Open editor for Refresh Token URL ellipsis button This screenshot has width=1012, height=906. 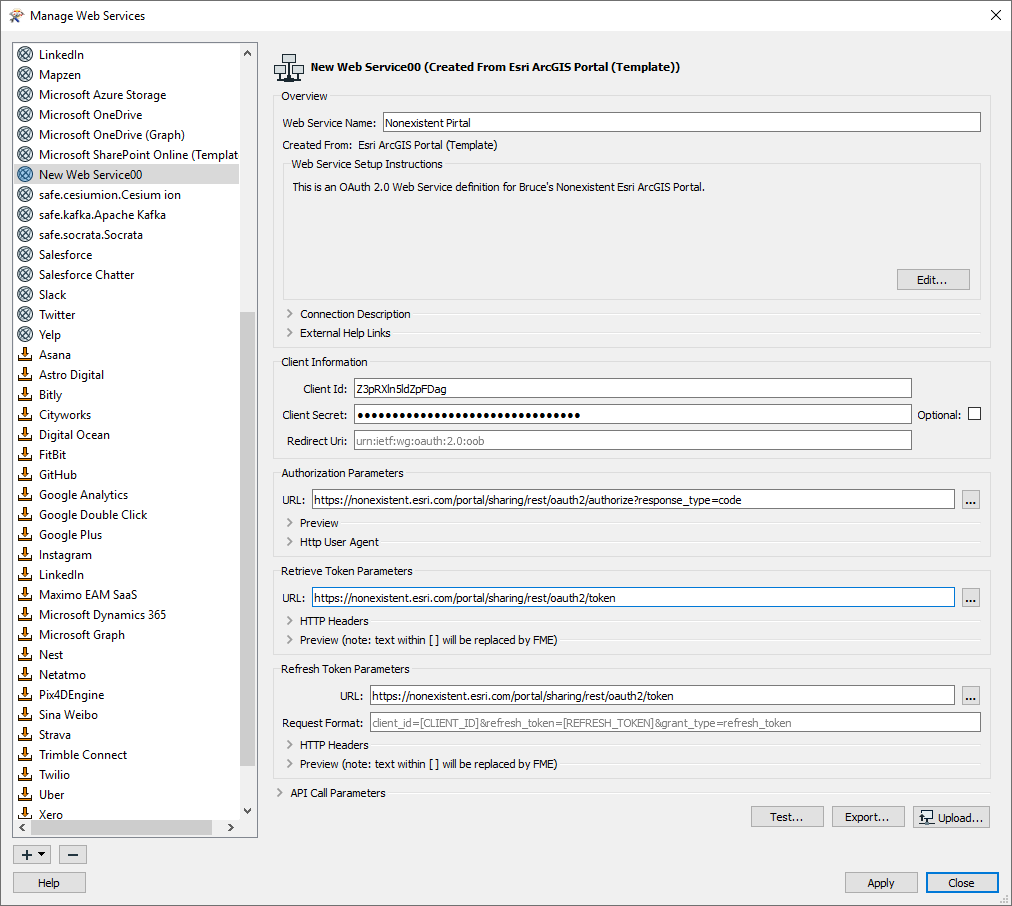(x=971, y=696)
